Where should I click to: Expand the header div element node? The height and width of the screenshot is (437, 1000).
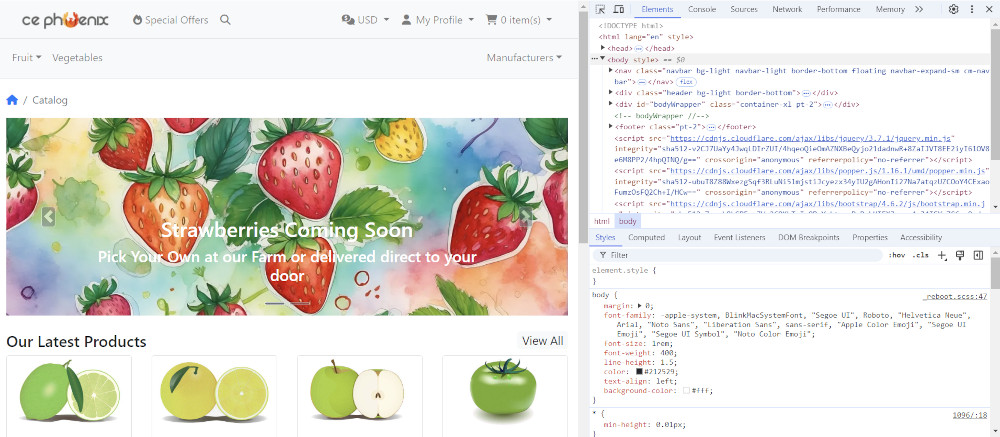[611, 93]
